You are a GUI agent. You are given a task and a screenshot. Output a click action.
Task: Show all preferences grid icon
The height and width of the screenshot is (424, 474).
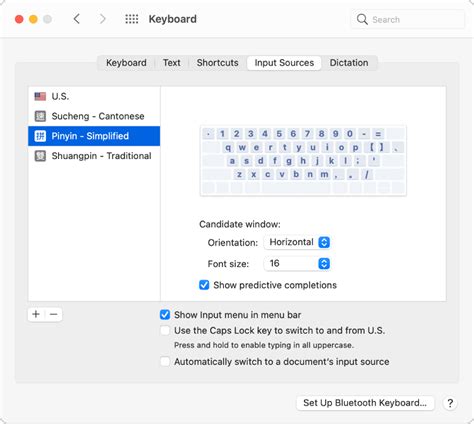(132, 19)
